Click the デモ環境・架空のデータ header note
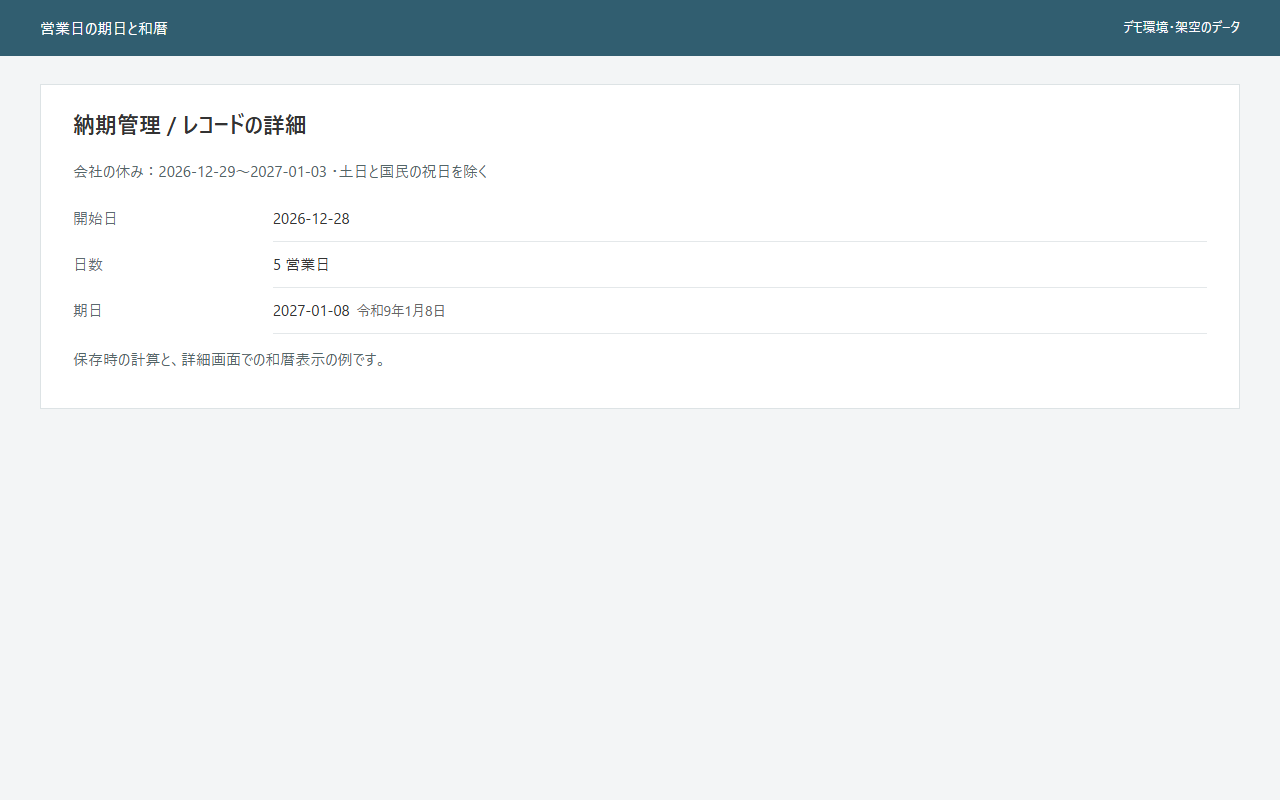Screen dimensions: 1280x800 [x=1181, y=28]
